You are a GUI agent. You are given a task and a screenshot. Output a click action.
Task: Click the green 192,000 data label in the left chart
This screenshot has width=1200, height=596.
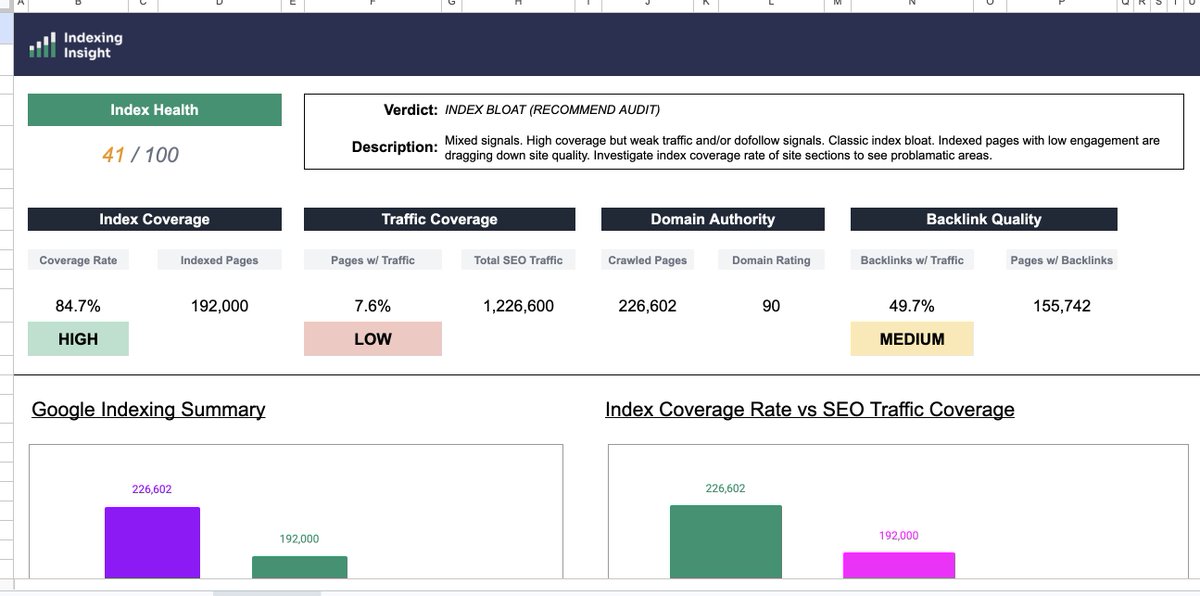point(299,539)
